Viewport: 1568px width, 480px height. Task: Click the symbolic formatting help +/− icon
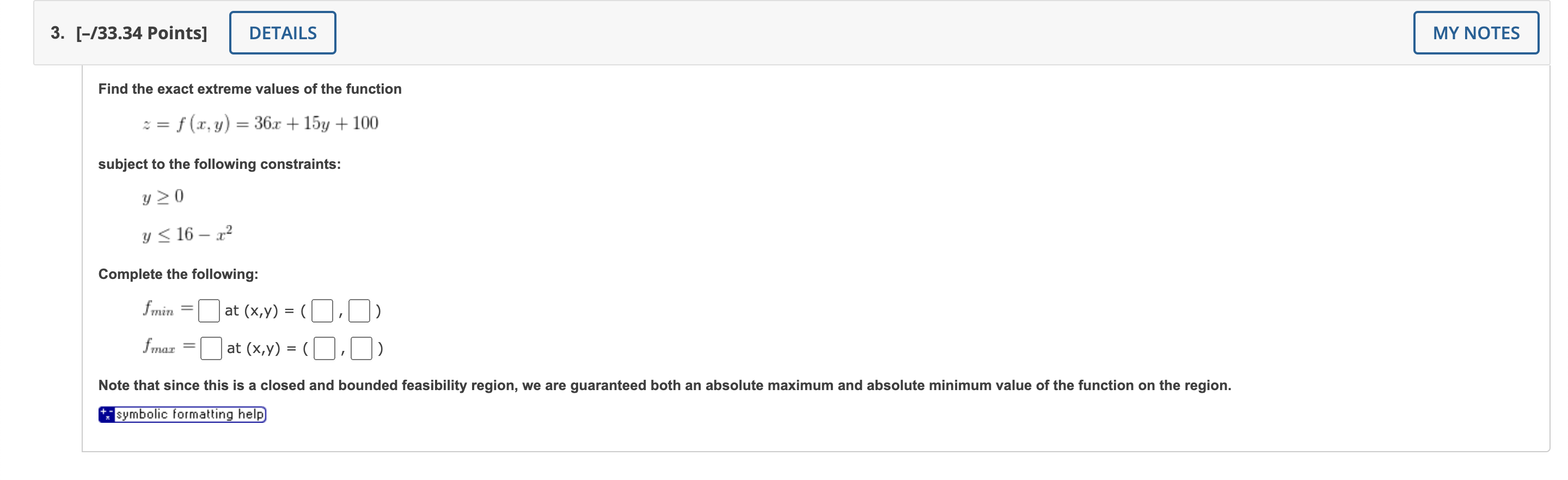(x=106, y=414)
